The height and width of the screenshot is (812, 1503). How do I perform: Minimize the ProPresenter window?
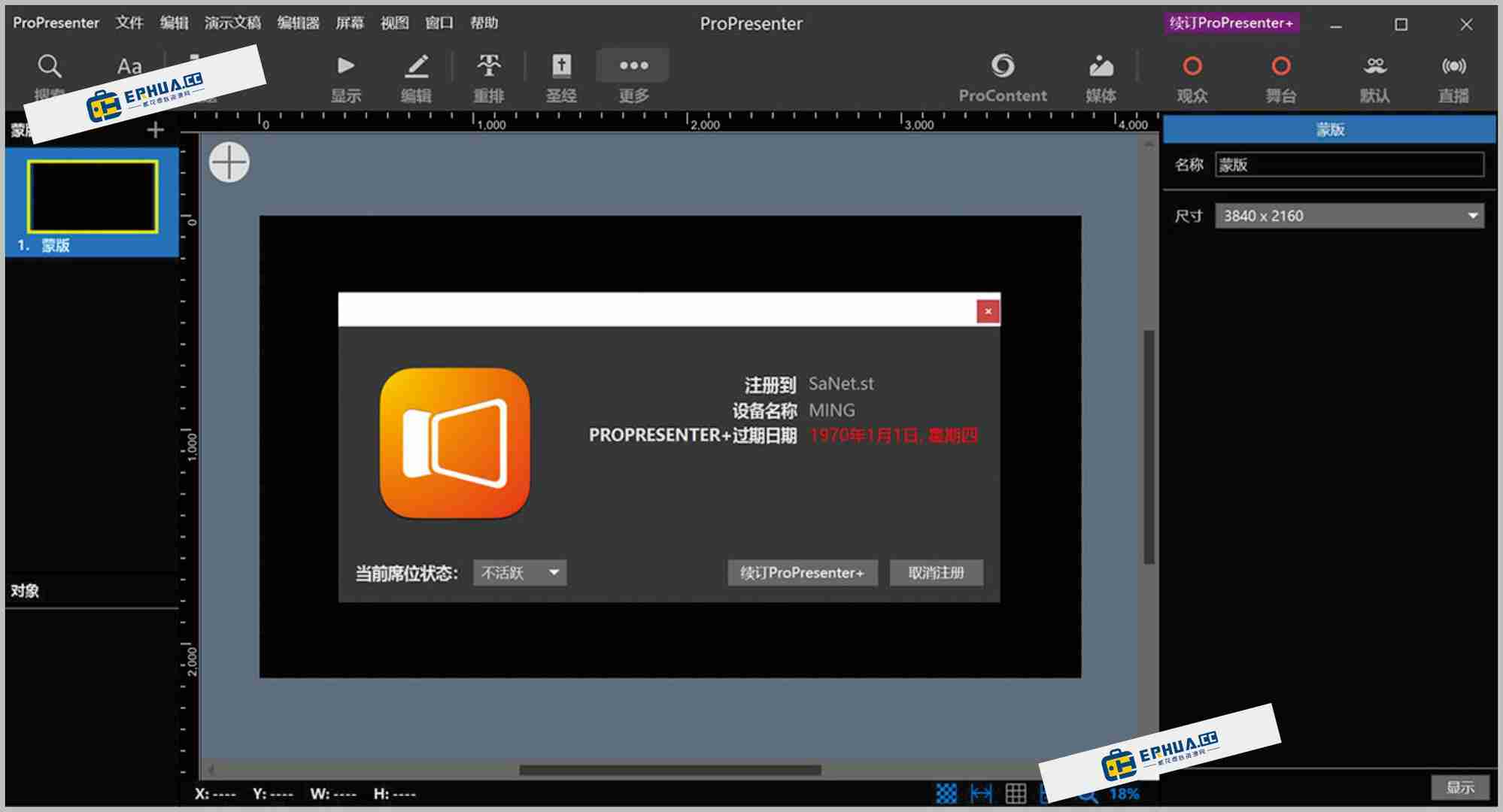tap(1336, 25)
